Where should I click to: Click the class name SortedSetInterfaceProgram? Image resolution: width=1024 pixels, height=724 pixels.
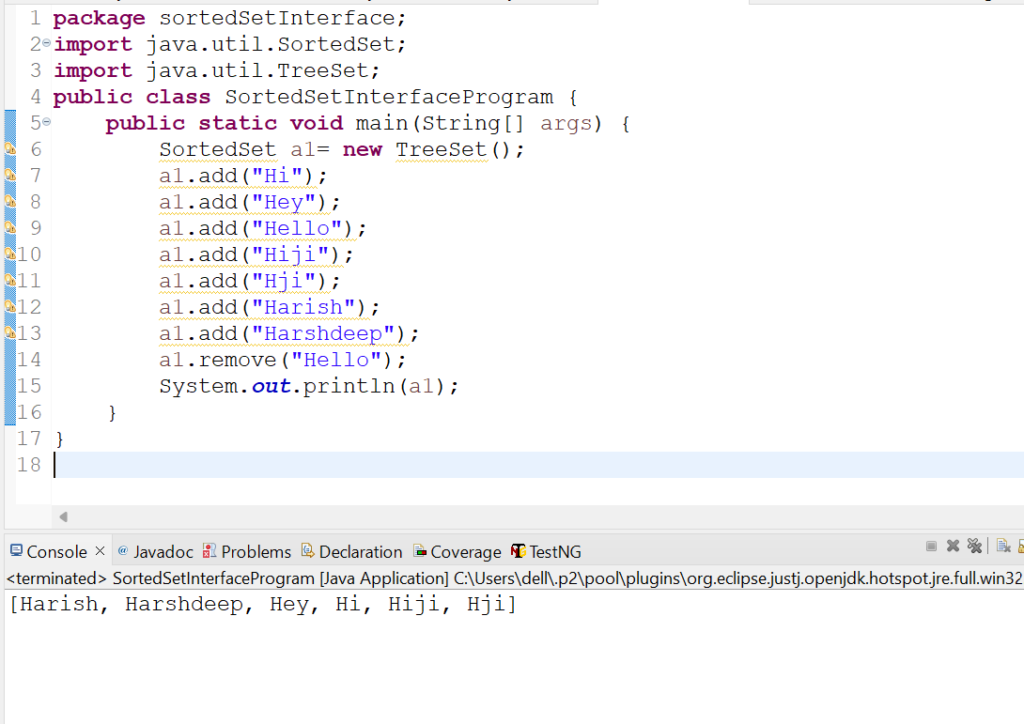pos(389,97)
